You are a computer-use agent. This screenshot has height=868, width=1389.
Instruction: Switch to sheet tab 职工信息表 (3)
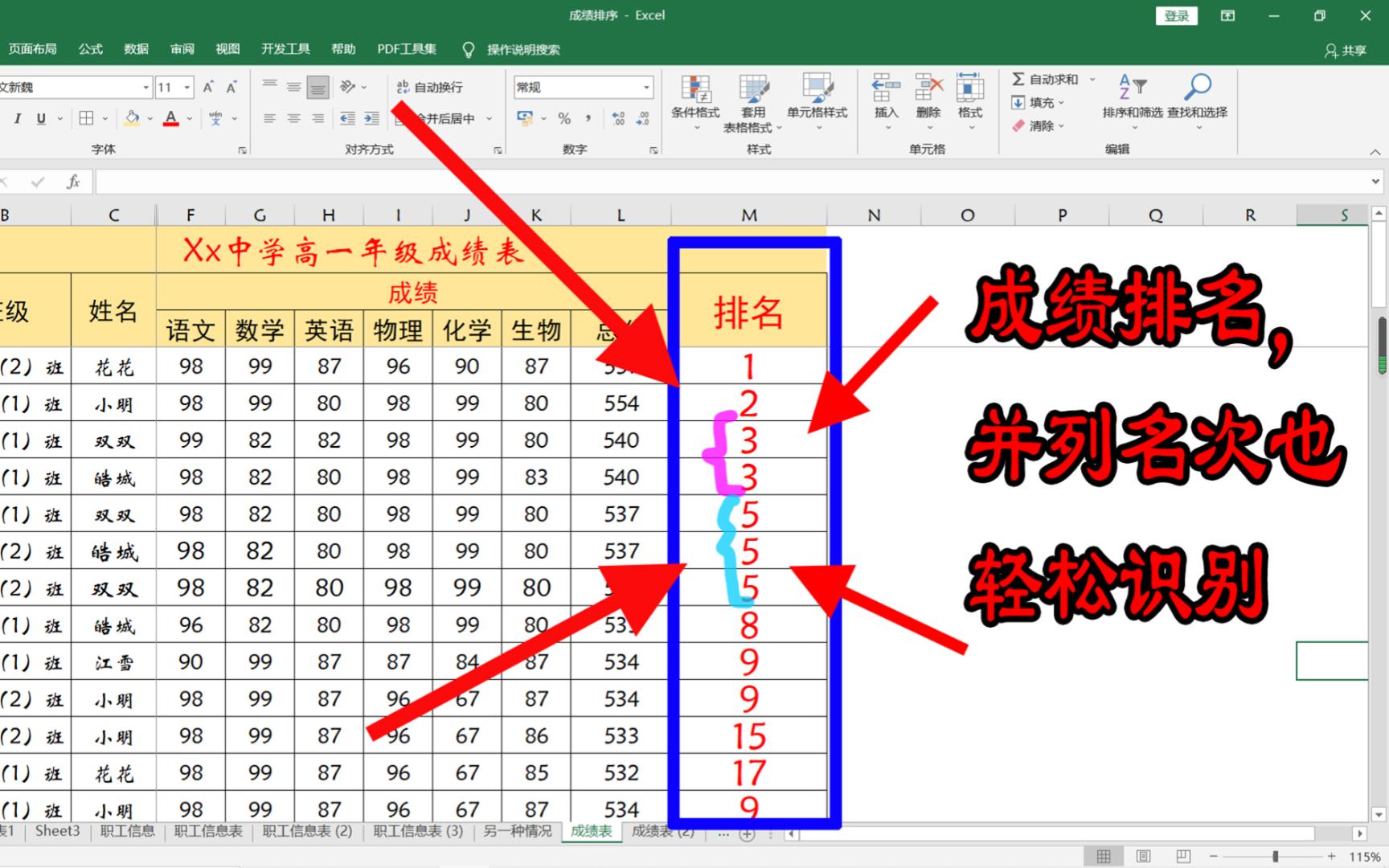point(418,831)
